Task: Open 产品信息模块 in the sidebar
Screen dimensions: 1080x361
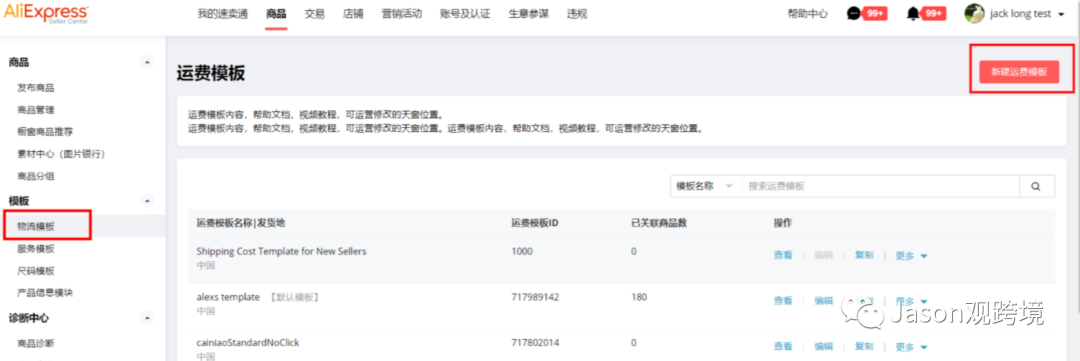Action: (45, 293)
